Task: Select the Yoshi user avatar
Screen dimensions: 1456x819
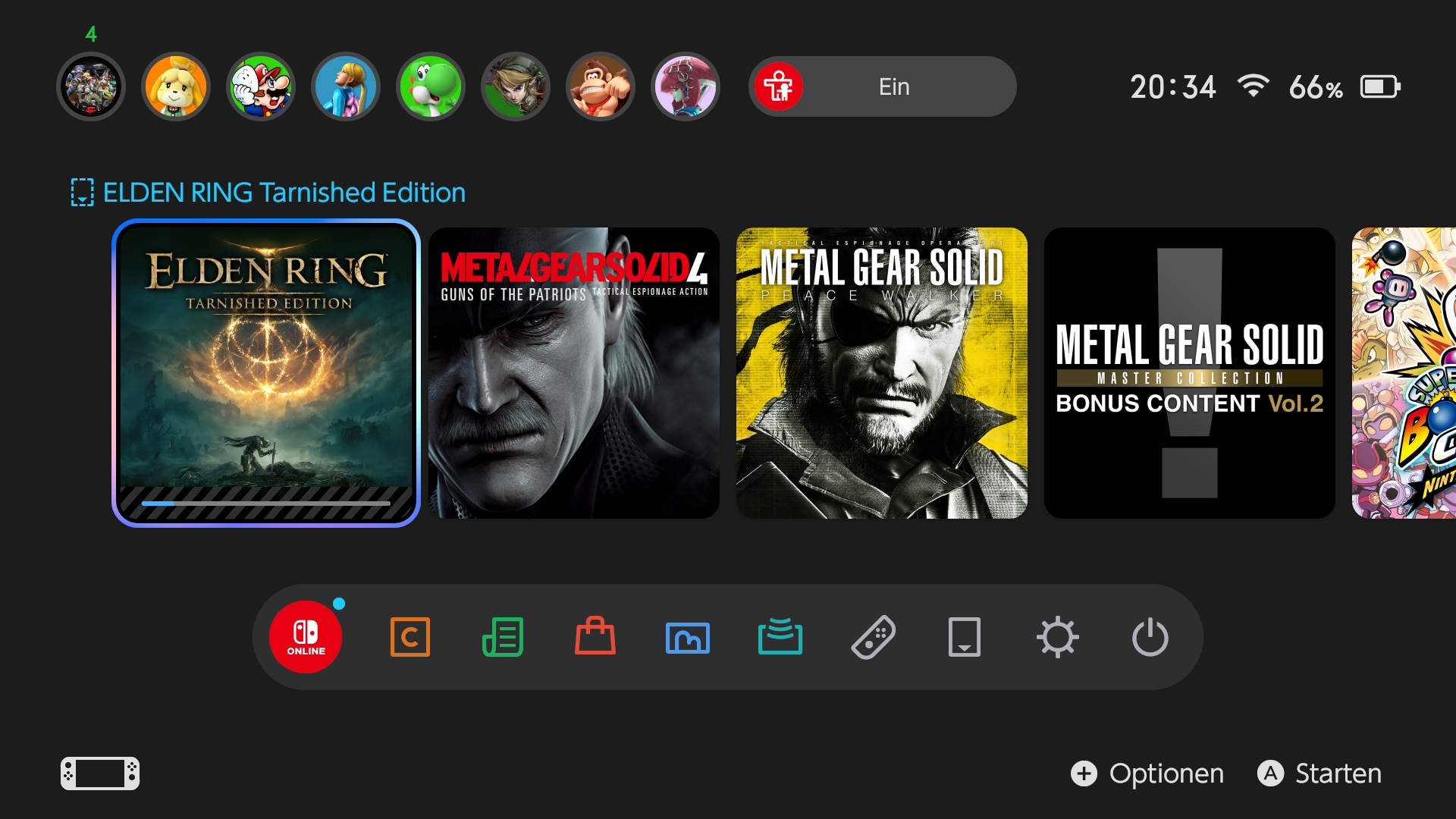Action: (x=431, y=86)
